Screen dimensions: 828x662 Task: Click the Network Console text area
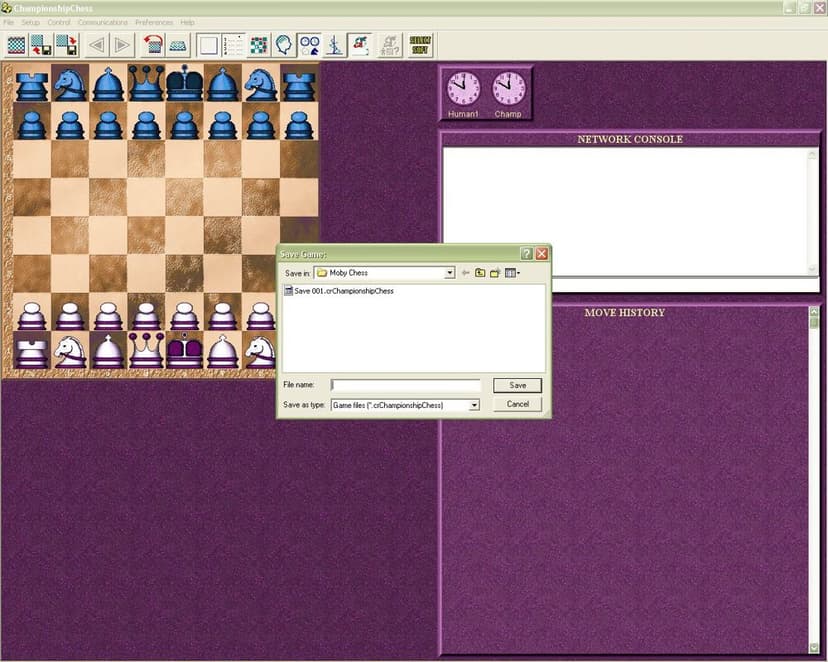pos(625,211)
